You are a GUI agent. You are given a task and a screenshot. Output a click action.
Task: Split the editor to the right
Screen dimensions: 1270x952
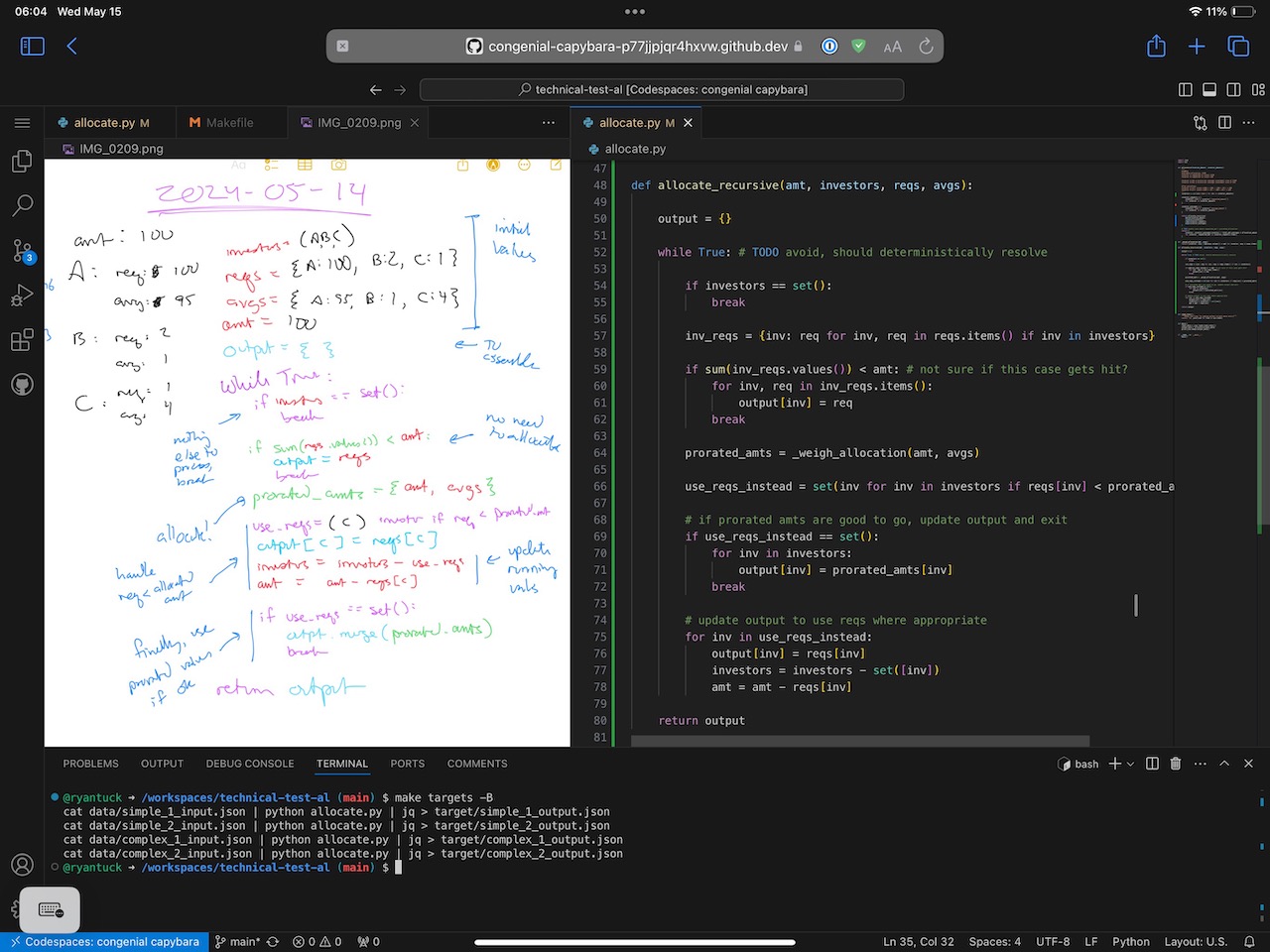click(x=1224, y=123)
